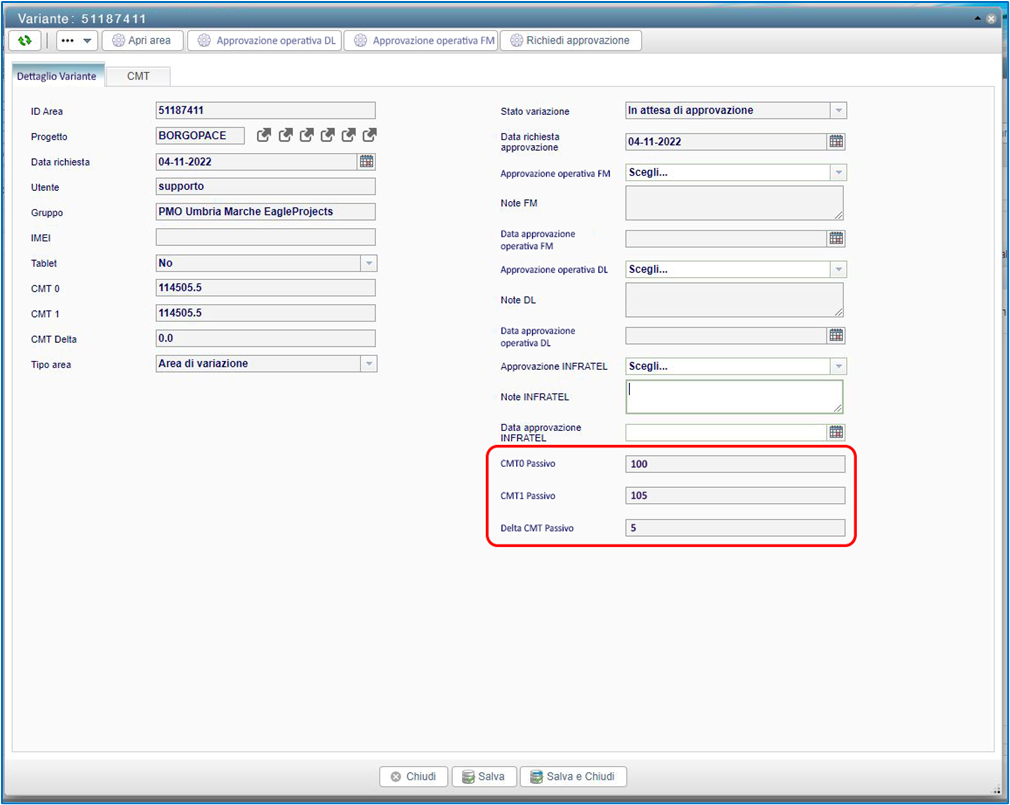Screen dimensions: 1010x805
Task: Expand the Approvazione INFRATEL dropdown
Action: 838,366
